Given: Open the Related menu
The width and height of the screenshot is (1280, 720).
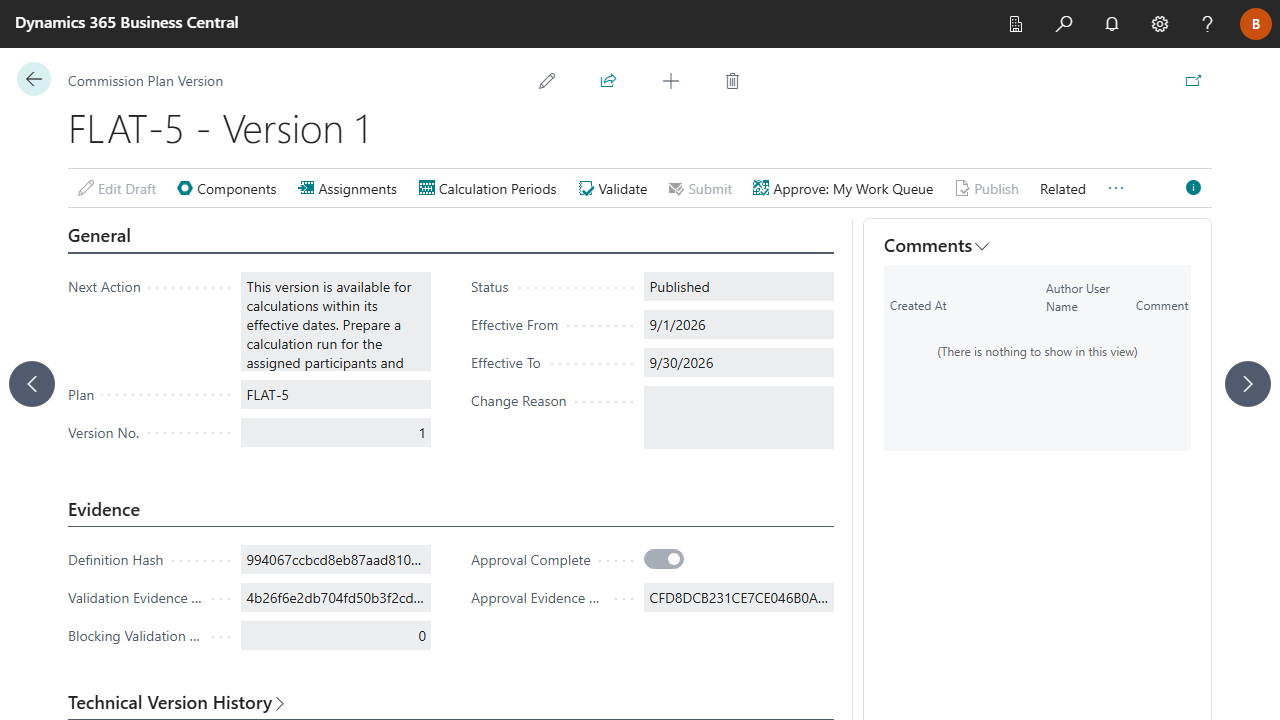Looking at the screenshot, I should (1062, 189).
